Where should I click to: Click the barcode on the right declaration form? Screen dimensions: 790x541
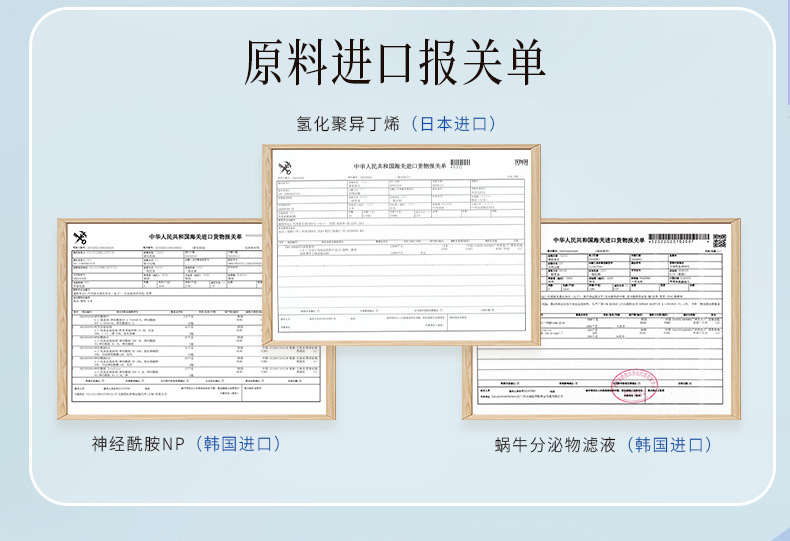click(x=679, y=237)
